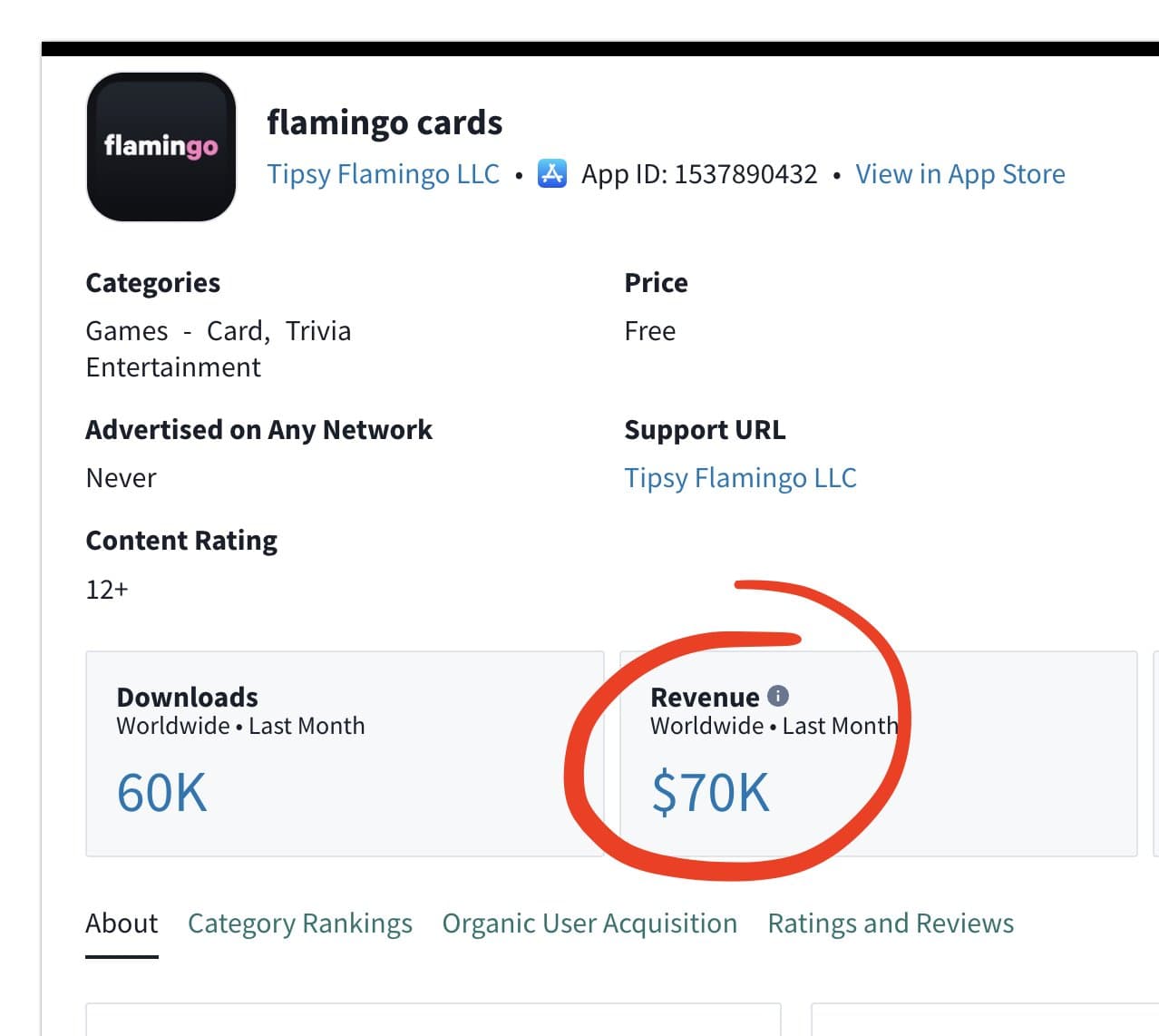Click the Entertainment category text

(x=173, y=367)
